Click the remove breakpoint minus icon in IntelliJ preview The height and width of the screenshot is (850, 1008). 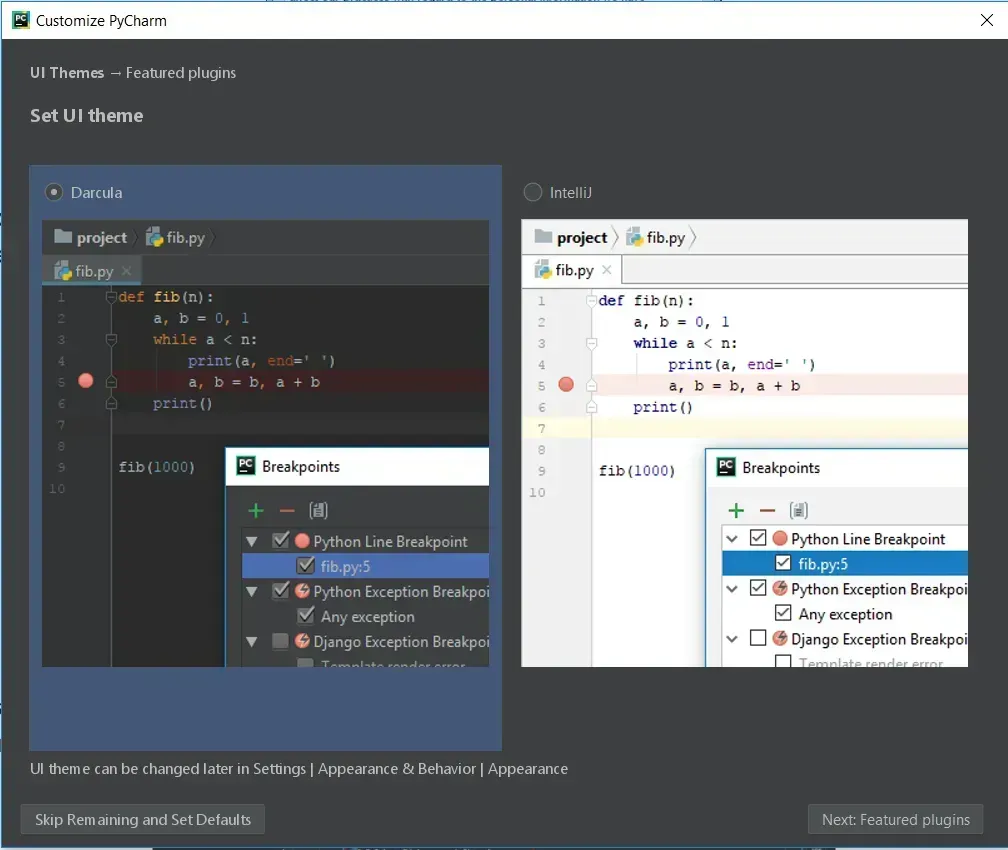click(767, 511)
